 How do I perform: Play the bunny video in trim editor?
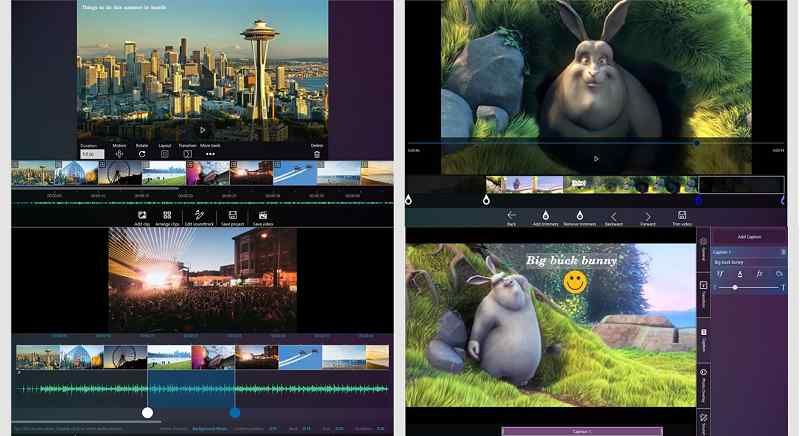(x=596, y=159)
